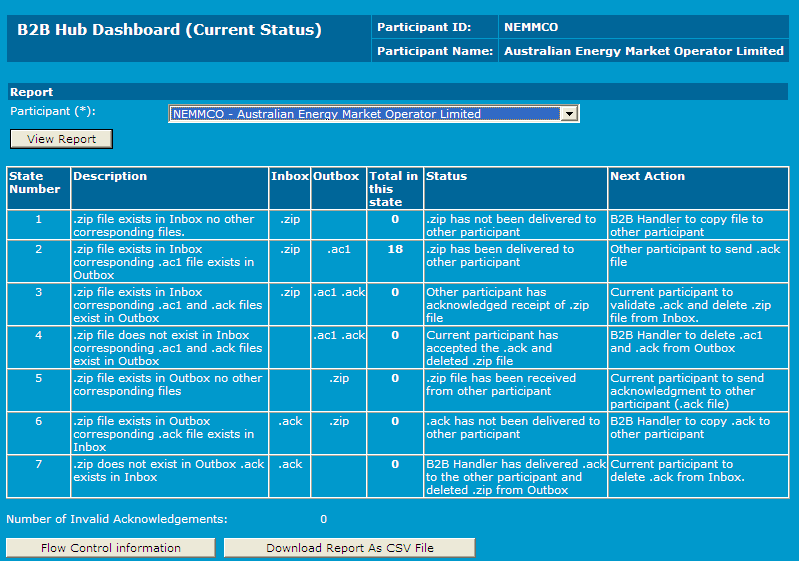Viewport: 799px width, 561px height.
Task: Click the Participant ID value NEMMCO
Action: (531, 27)
